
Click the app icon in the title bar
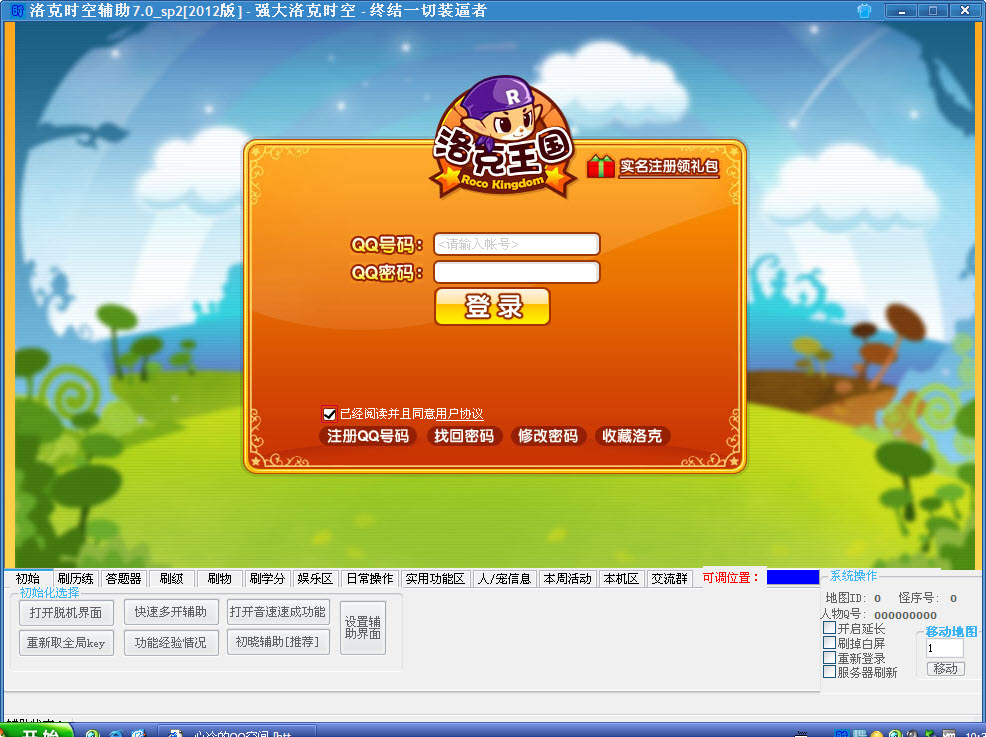tap(17, 10)
